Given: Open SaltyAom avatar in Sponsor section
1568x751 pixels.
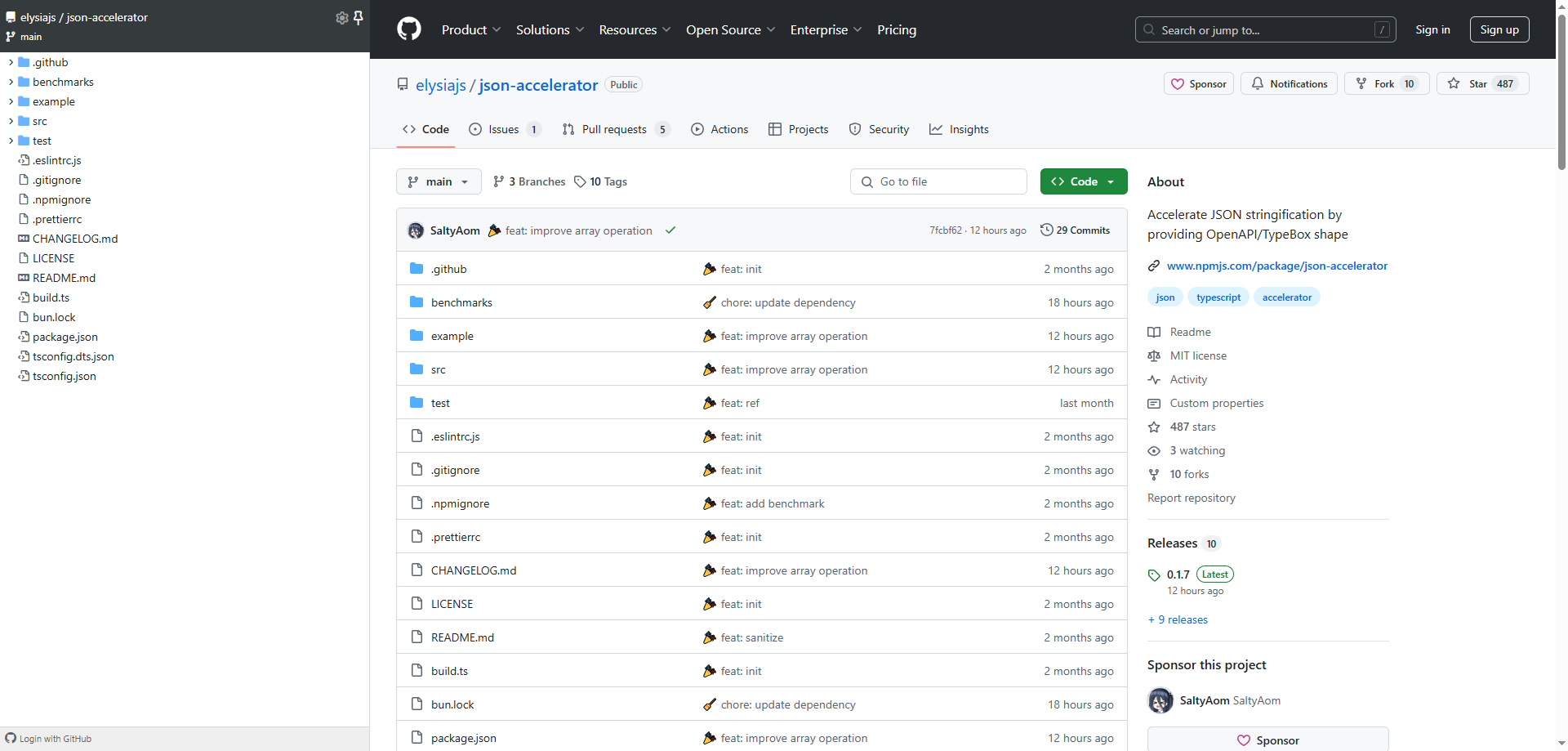Looking at the screenshot, I should [1160, 700].
